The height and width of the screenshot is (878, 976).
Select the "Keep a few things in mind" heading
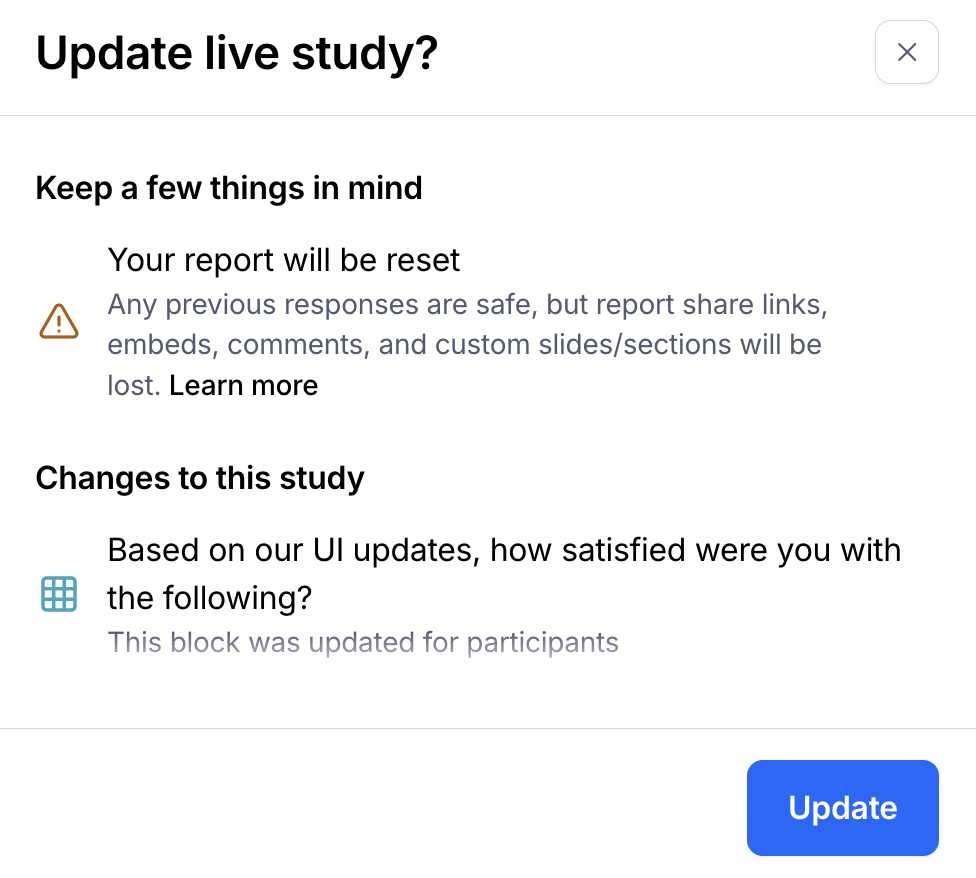229,188
